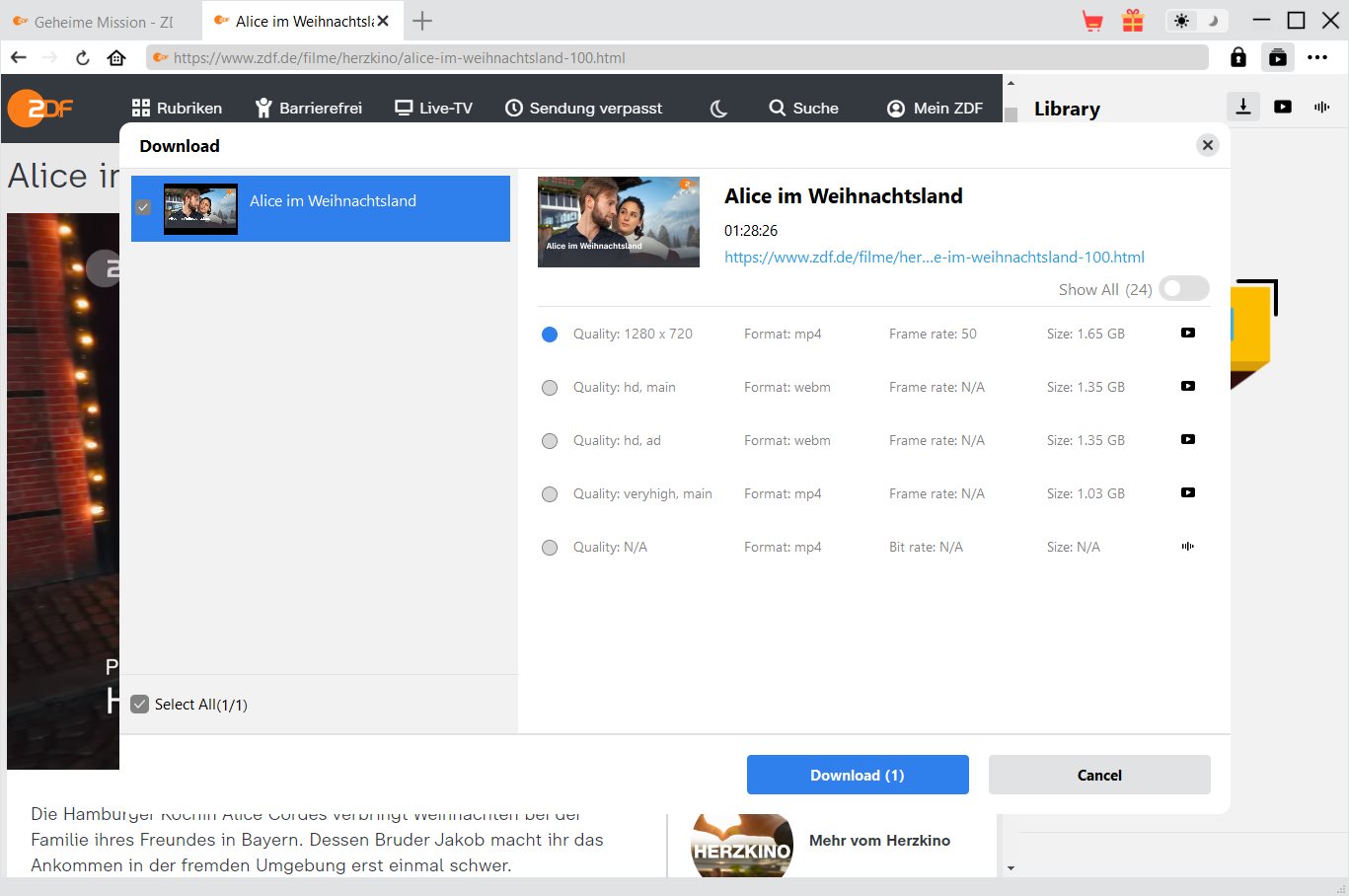Viewport: 1349px width, 896px height.
Task: Click the browser home icon
Action: point(116,57)
